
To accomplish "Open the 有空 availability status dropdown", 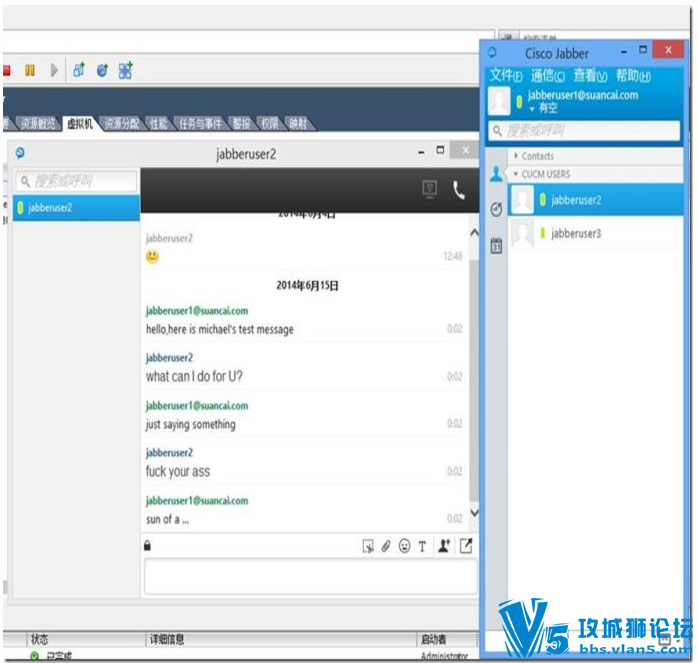I will [x=543, y=108].
